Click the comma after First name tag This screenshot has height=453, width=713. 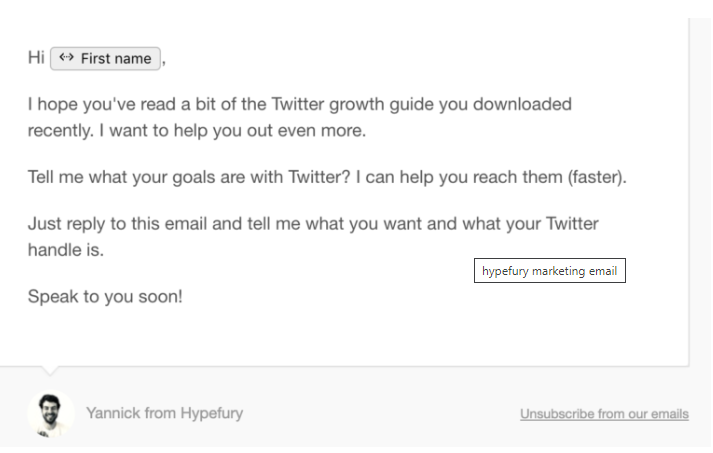pos(164,61)
